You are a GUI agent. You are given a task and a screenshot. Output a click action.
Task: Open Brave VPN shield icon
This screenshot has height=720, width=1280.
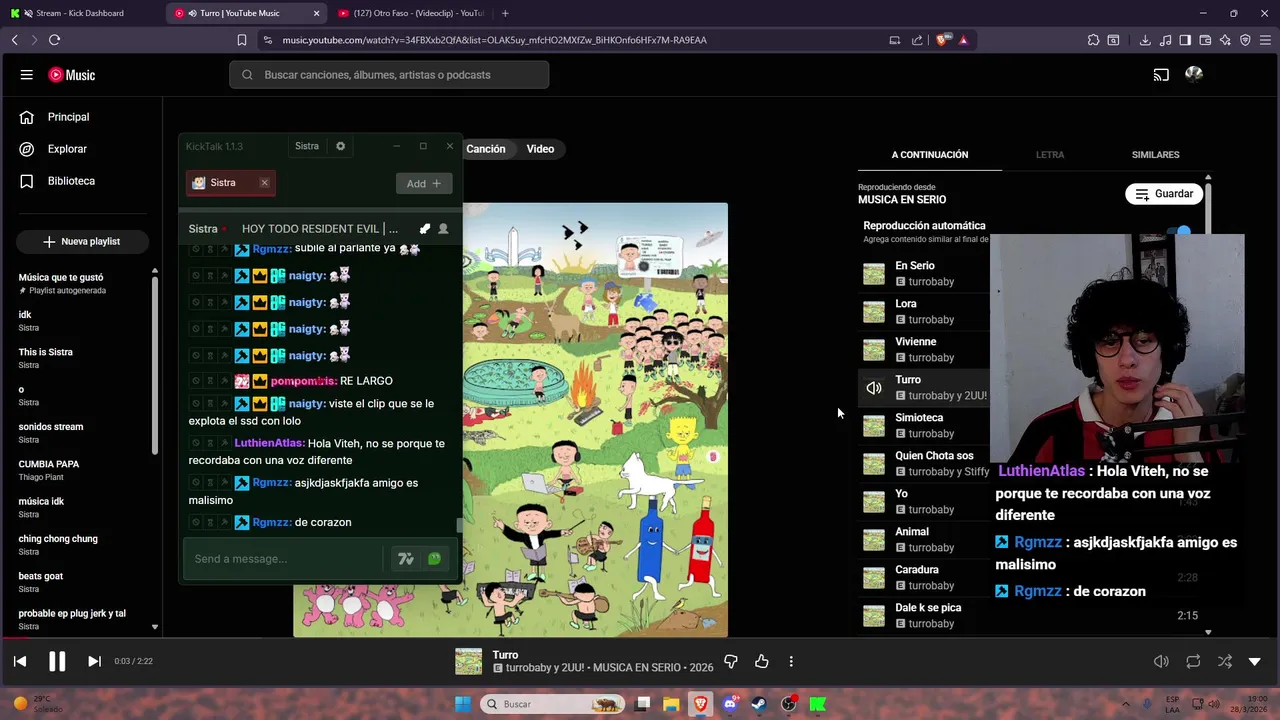[1245, 40]
